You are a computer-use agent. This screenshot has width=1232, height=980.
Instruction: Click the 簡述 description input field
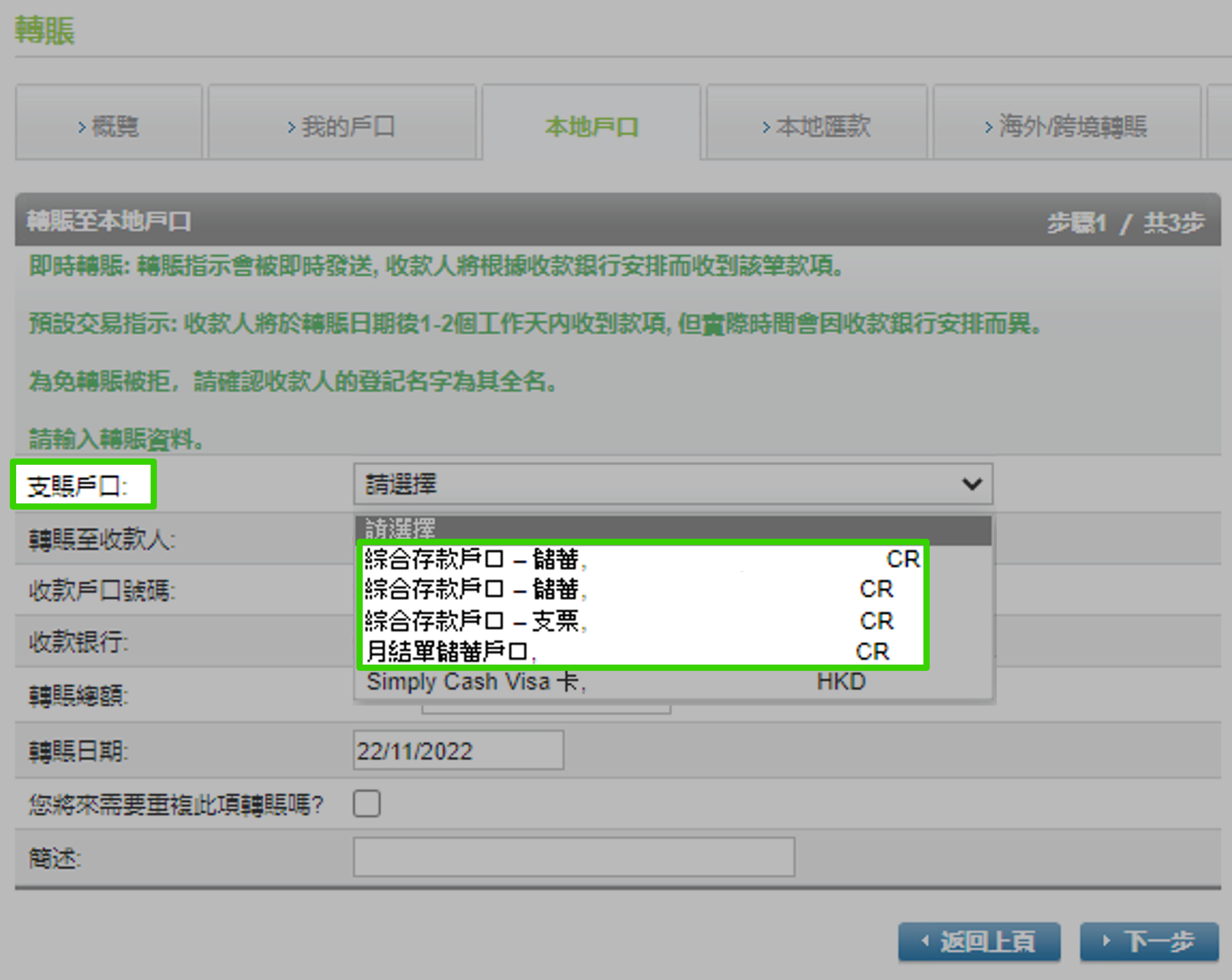572,857
